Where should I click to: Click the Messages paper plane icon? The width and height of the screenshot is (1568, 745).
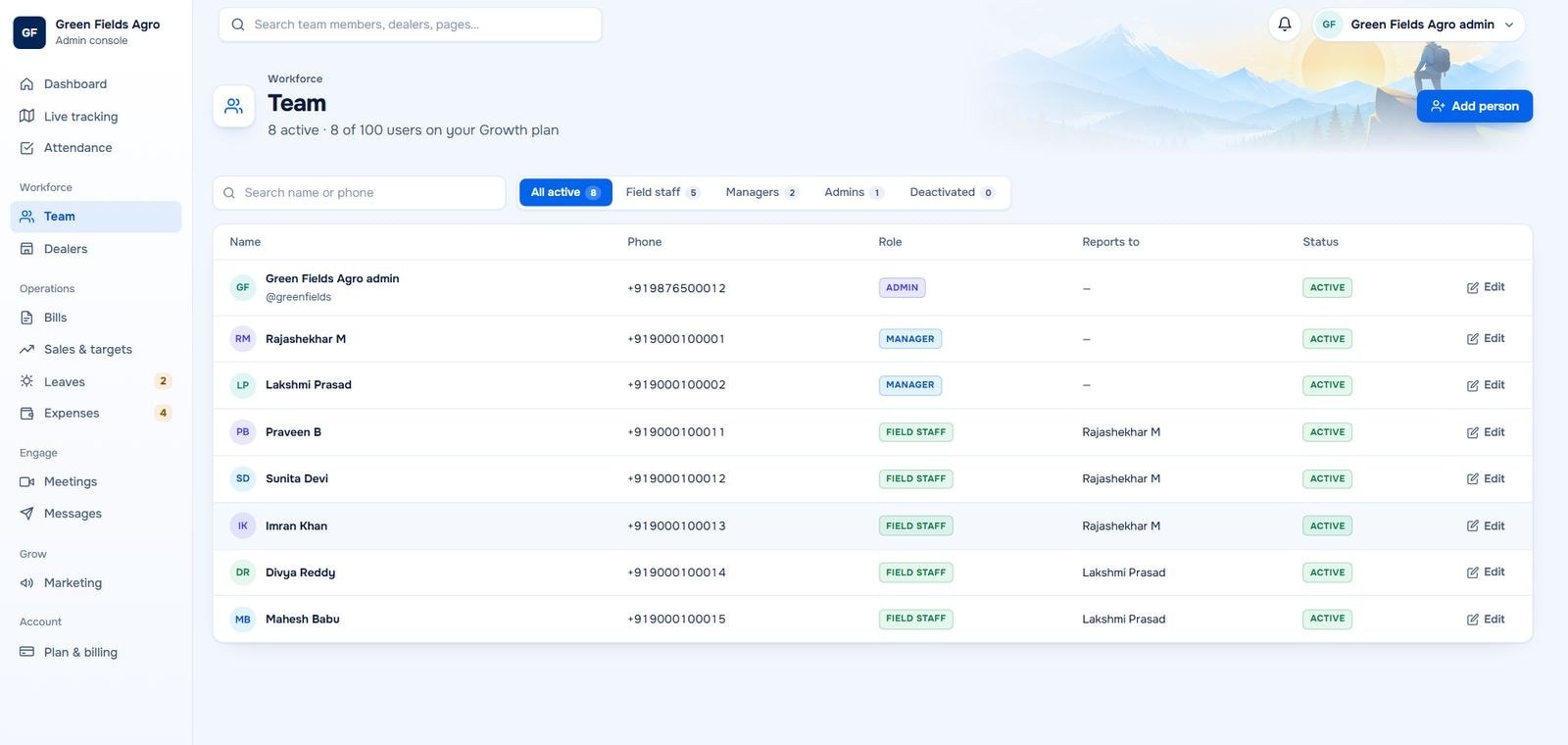tap(26, 514)
